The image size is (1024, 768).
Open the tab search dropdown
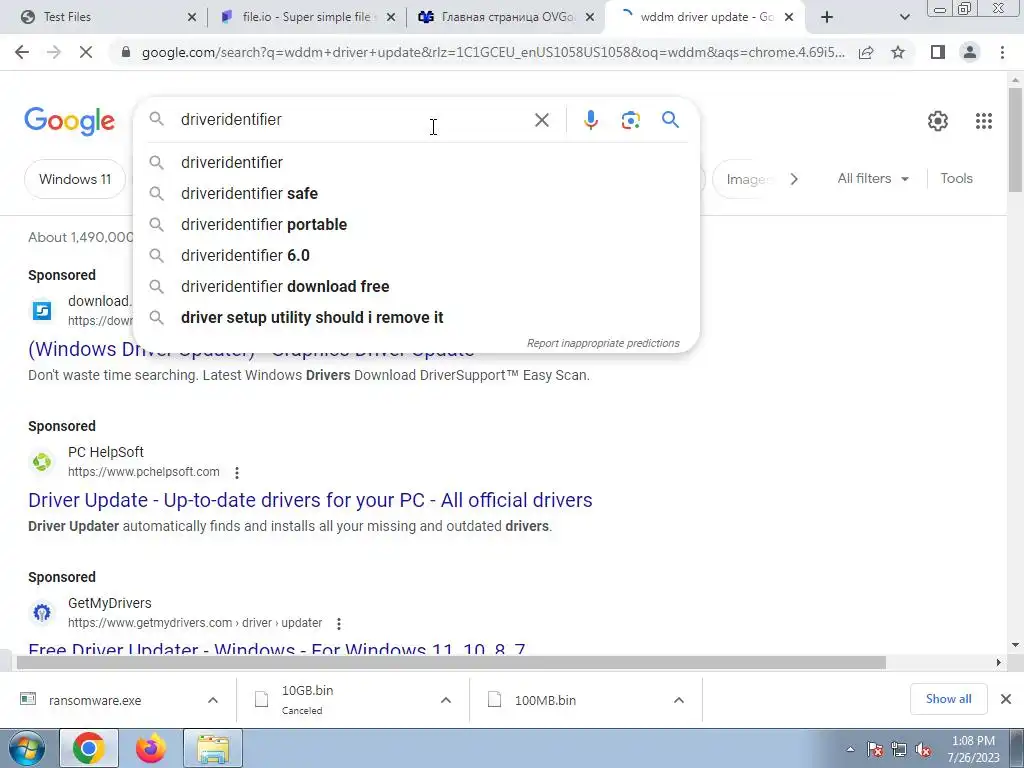pos(904,17)
